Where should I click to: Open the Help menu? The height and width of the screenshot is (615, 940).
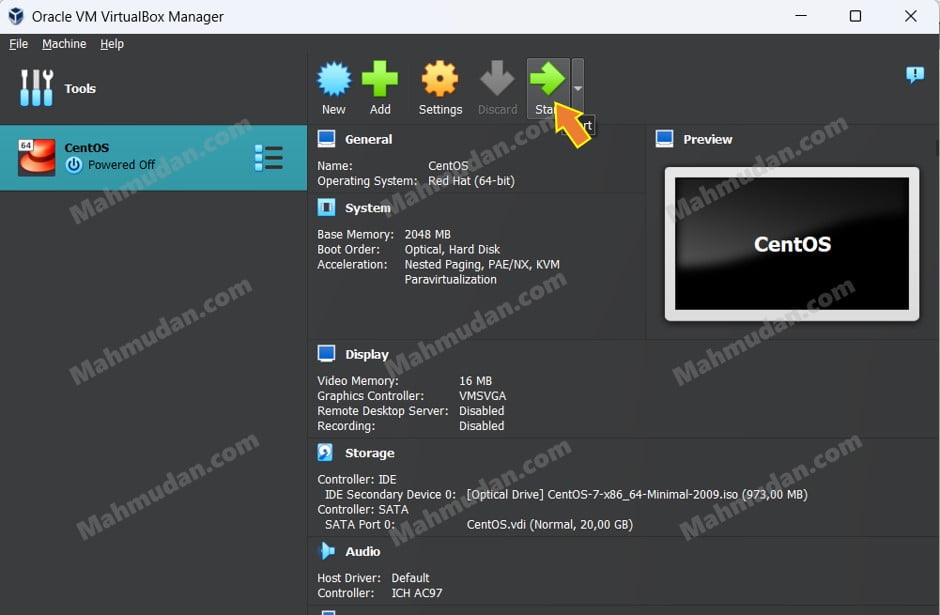[x=112, y=44]
